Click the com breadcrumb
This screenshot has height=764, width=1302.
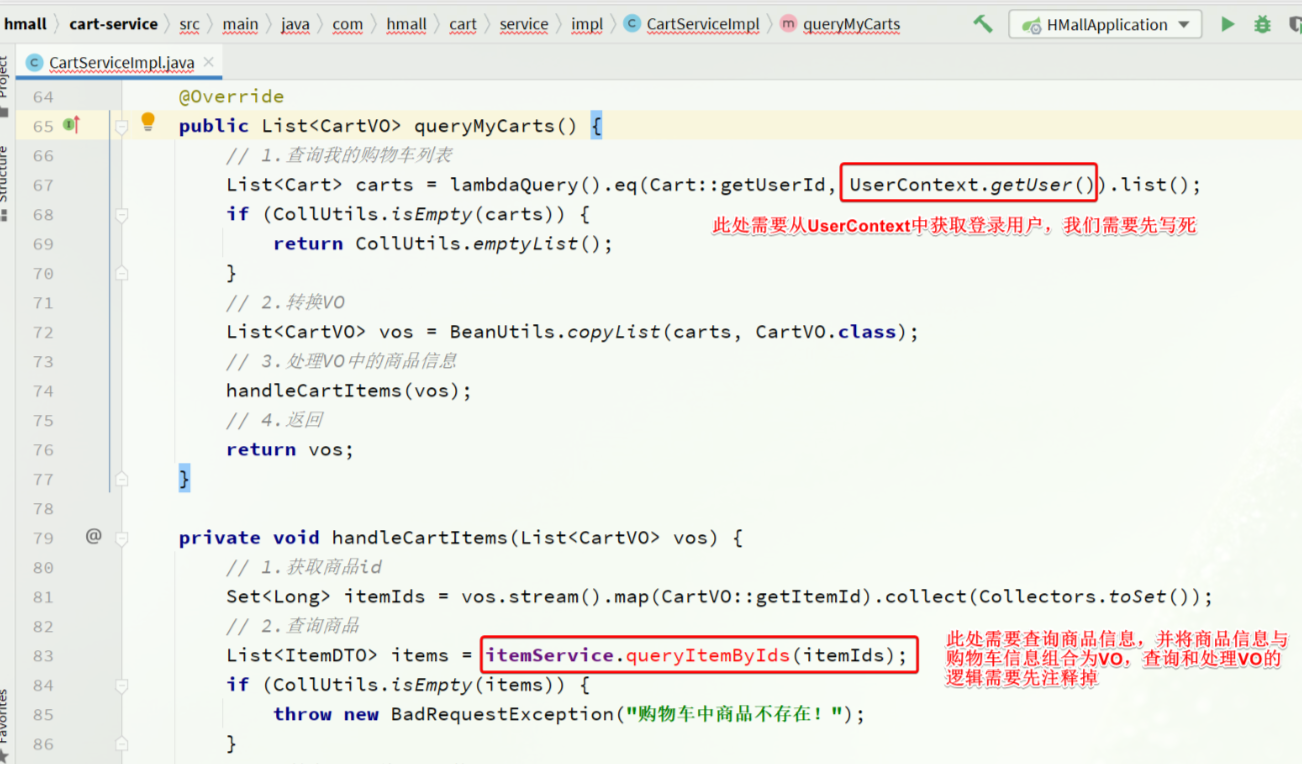[348, 24]
